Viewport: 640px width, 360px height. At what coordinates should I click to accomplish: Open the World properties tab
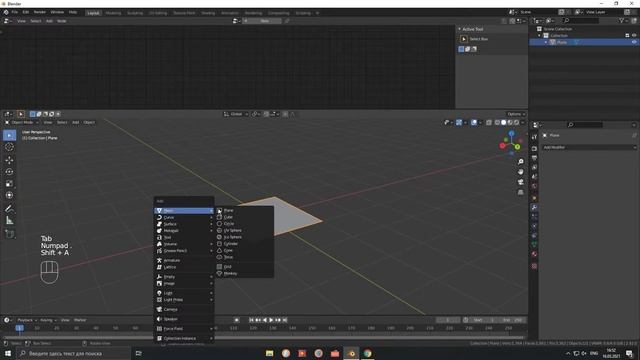click(534, 186)
